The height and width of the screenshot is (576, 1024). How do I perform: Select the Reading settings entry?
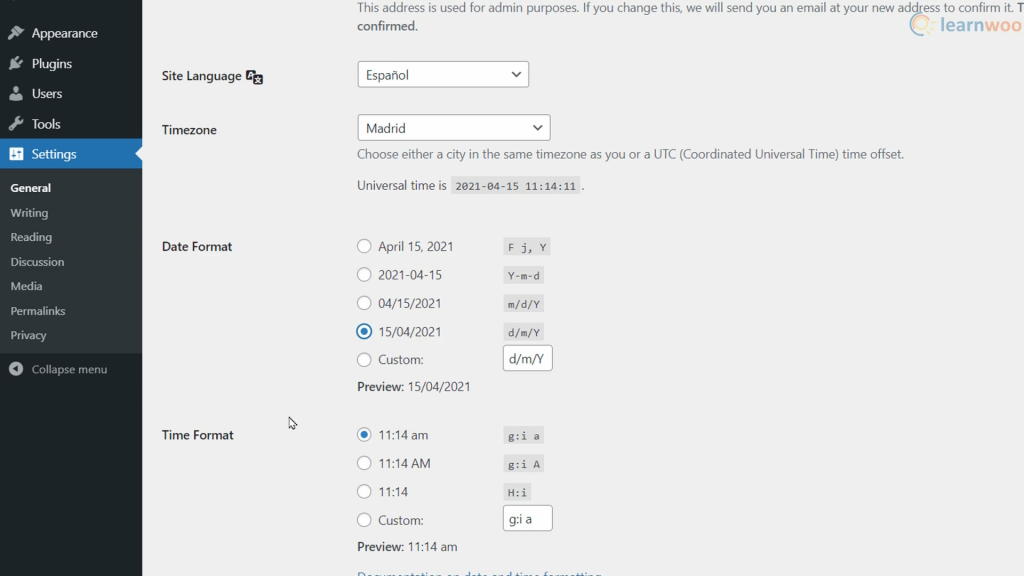tap(31, 237)
